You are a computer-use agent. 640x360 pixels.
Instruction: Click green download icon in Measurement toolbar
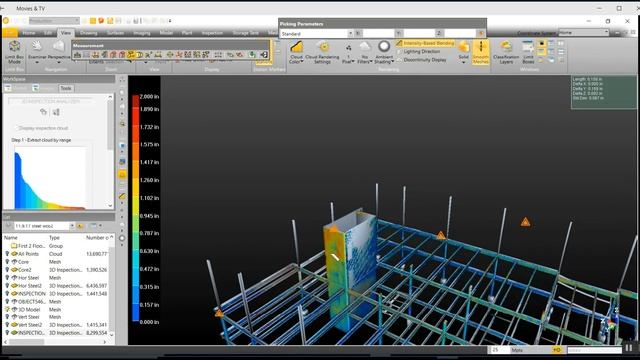[253, 54]
